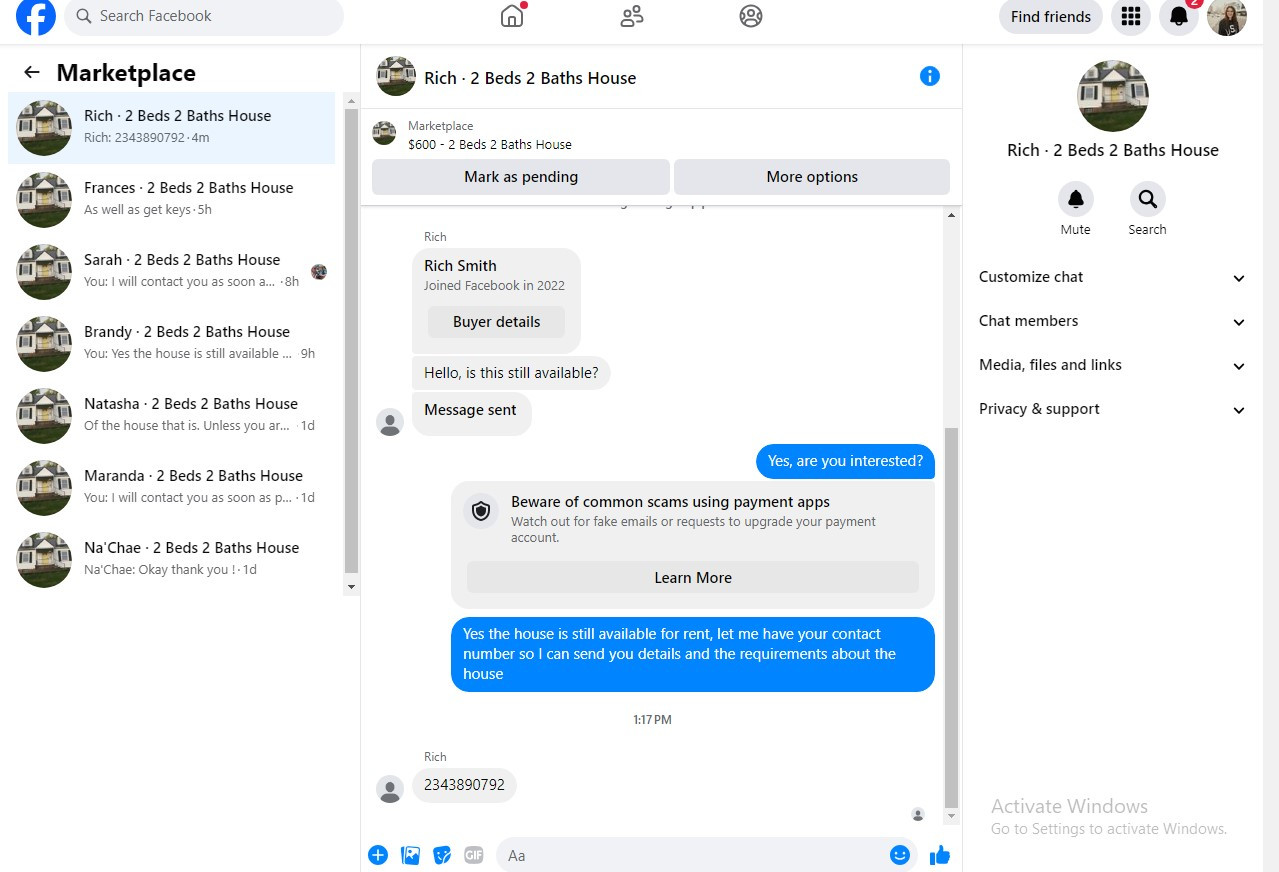Search in conversation using magnifier icon
The image size is (1279, 872).
point(1148,199)
